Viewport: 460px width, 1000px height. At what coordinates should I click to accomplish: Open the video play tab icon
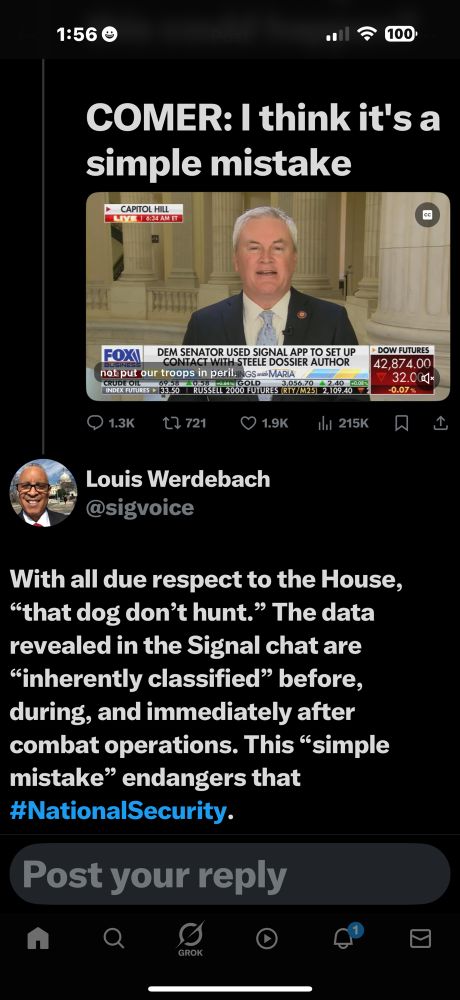point(267,938)
